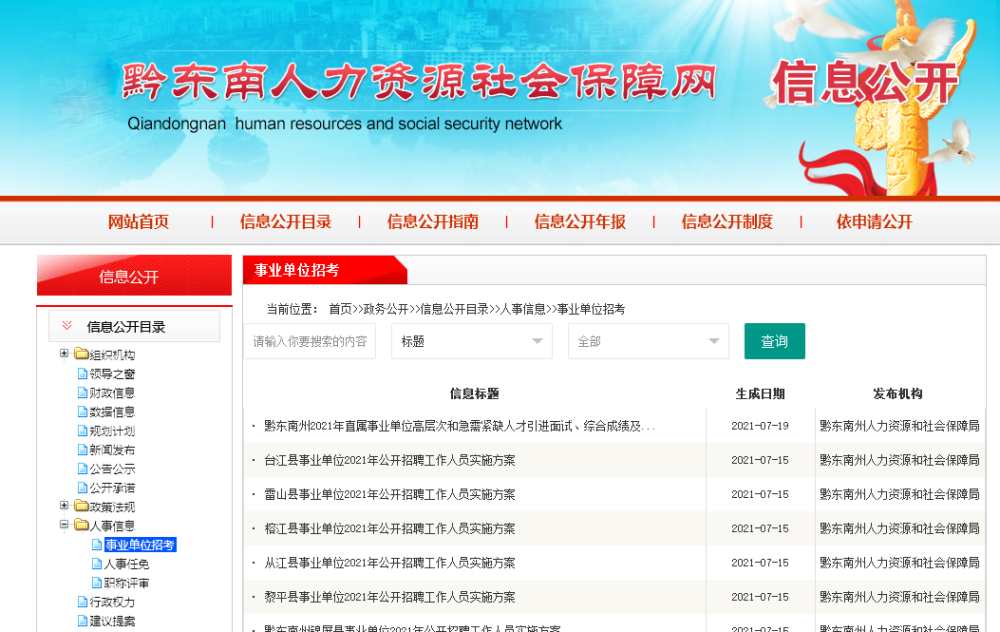Click the 建议提案 document icon
1000x632 pixels.
click(x=82, y=621)
